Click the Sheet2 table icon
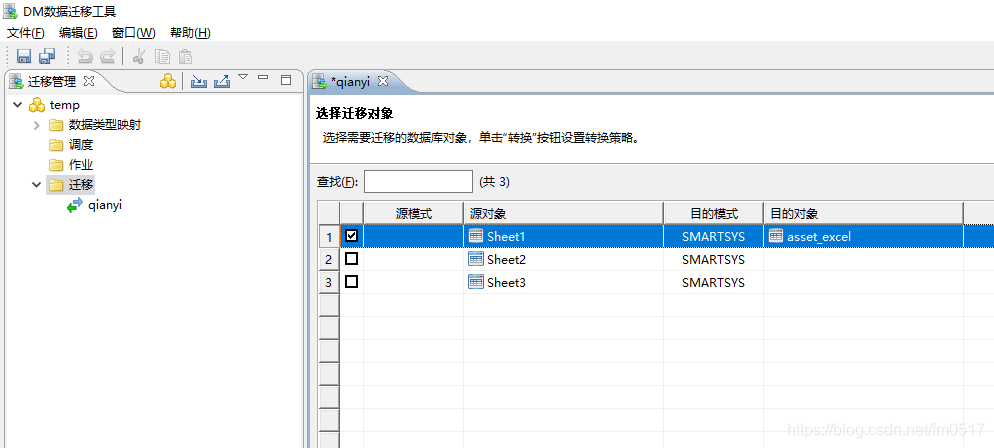Viewport: 994px width, 448px height. tap(475, 259)
